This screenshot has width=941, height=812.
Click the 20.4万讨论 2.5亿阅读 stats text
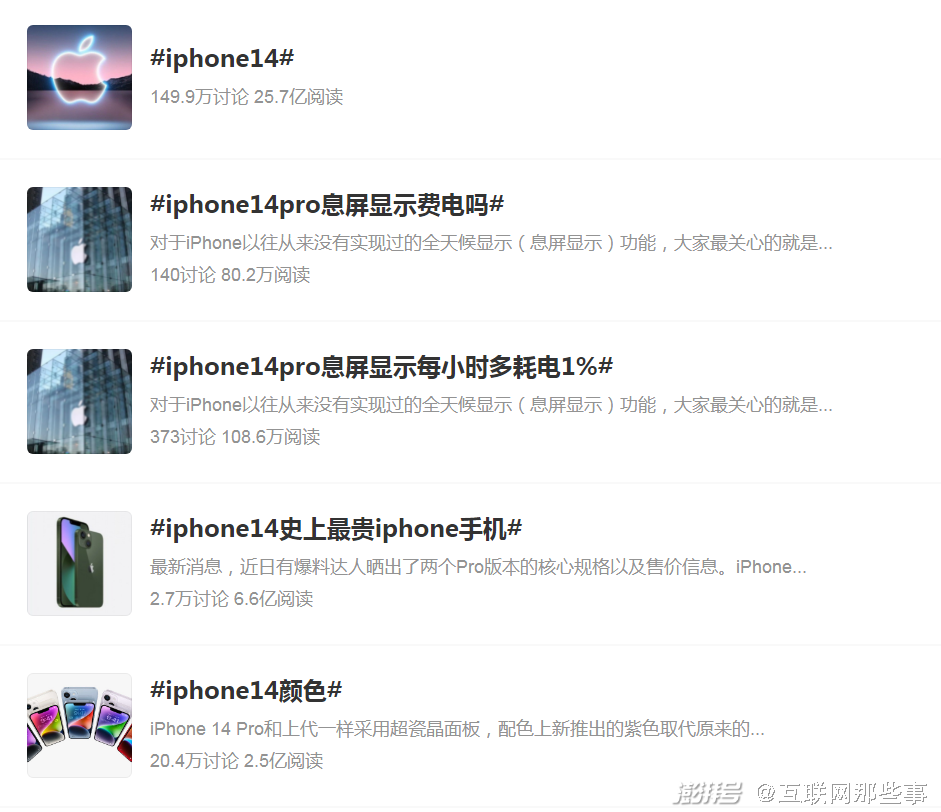(x=236, y=761)
